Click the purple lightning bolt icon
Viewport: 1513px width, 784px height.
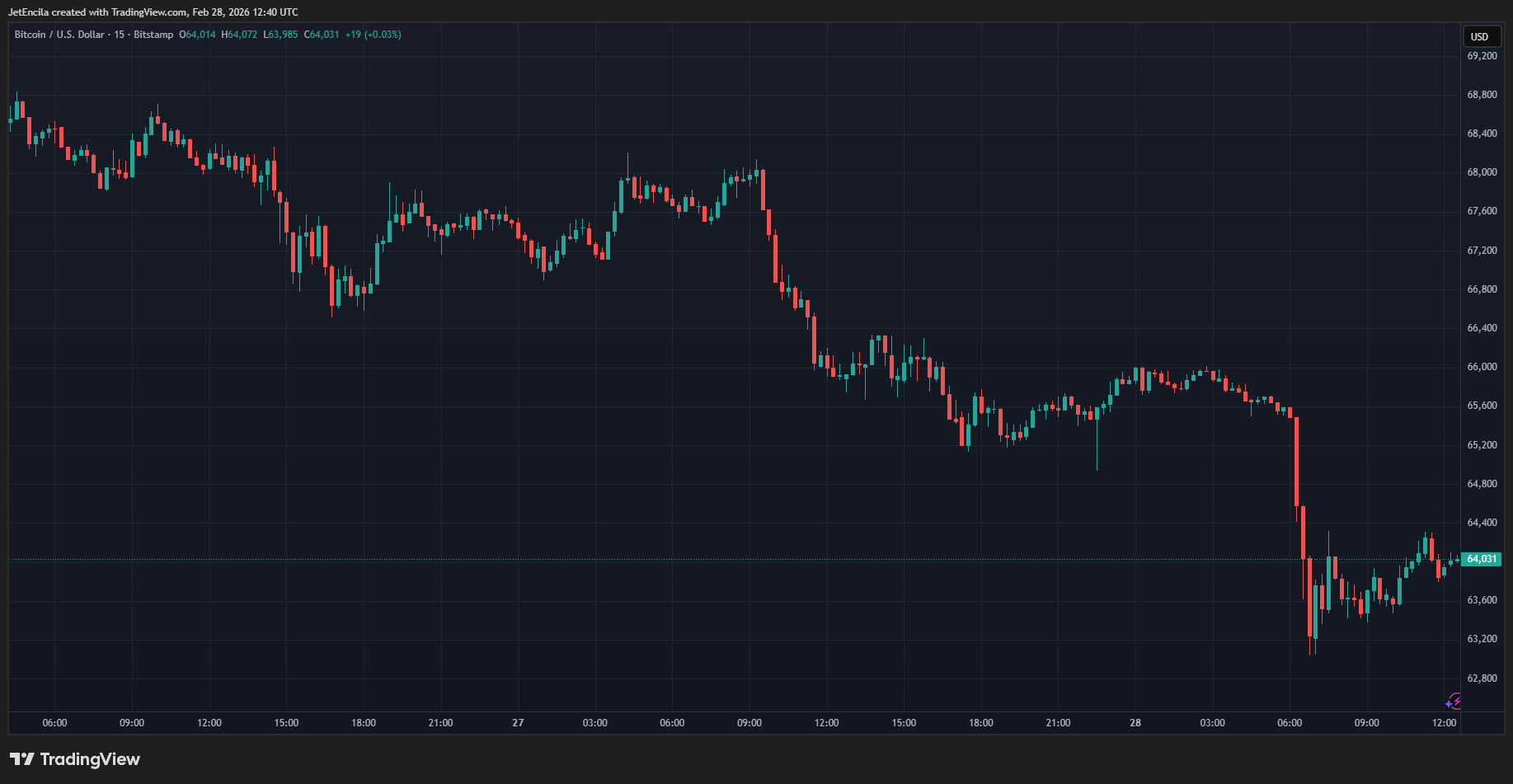[x=1454, y=702]
